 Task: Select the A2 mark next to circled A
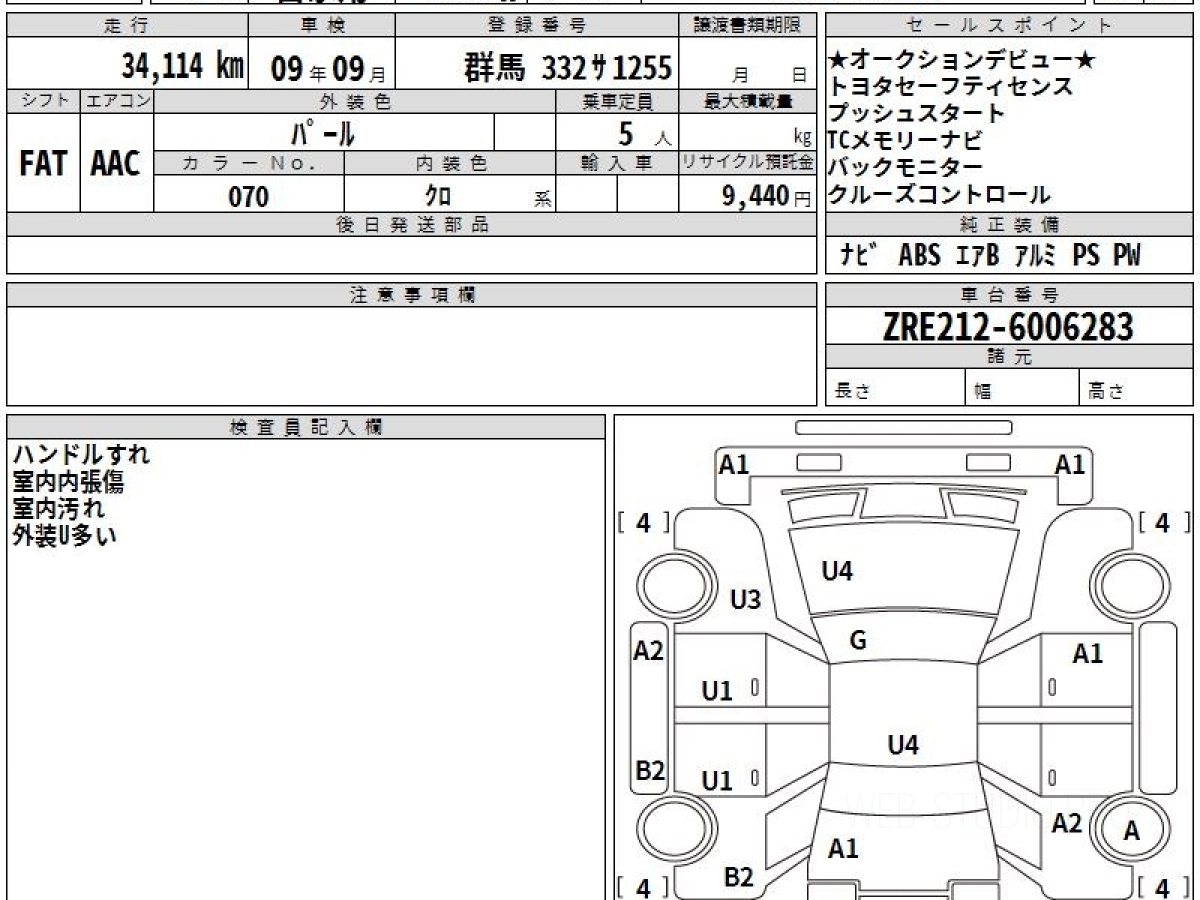1067,822
